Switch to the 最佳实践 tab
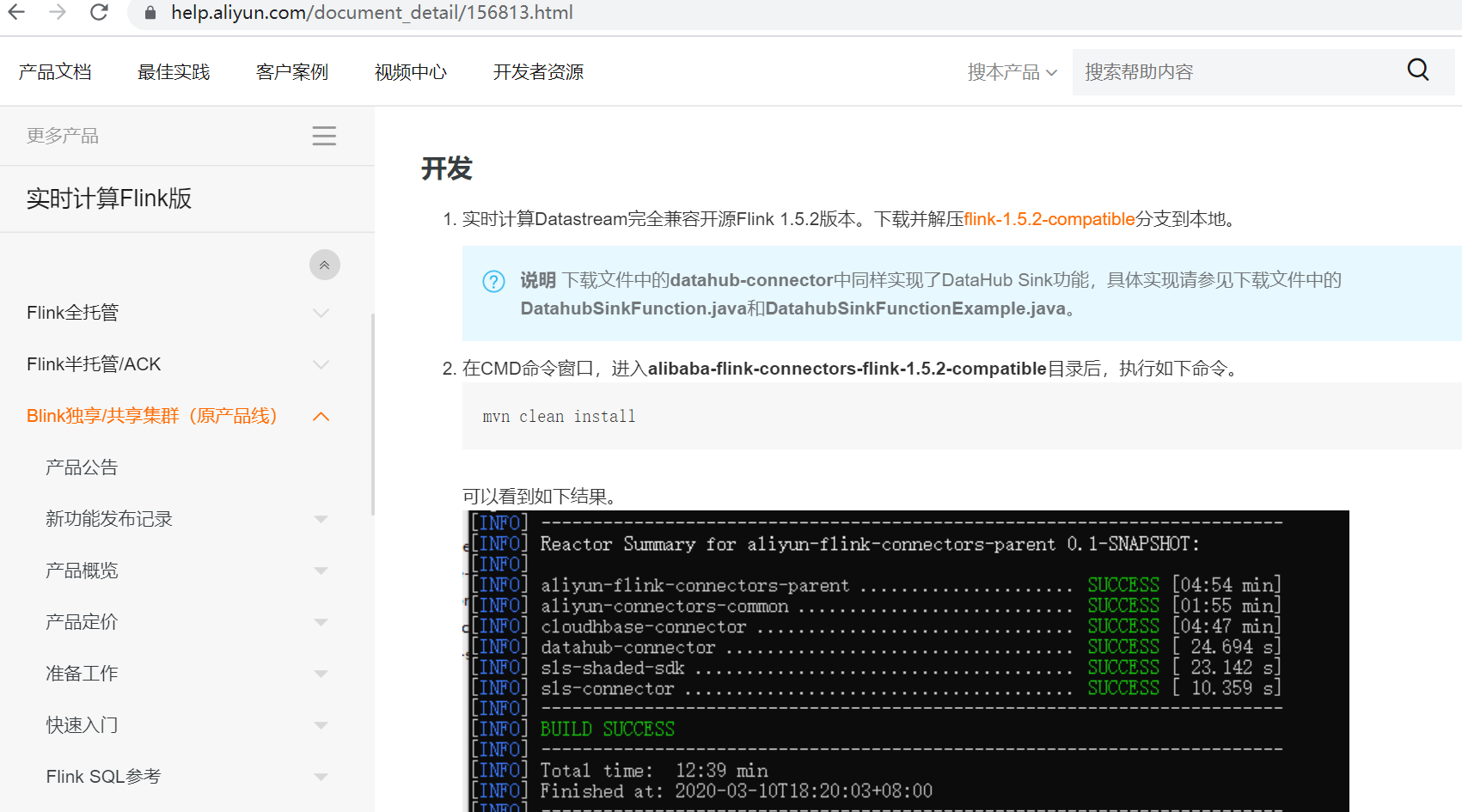Screen dimensions: 1462x812 point(173,71)
